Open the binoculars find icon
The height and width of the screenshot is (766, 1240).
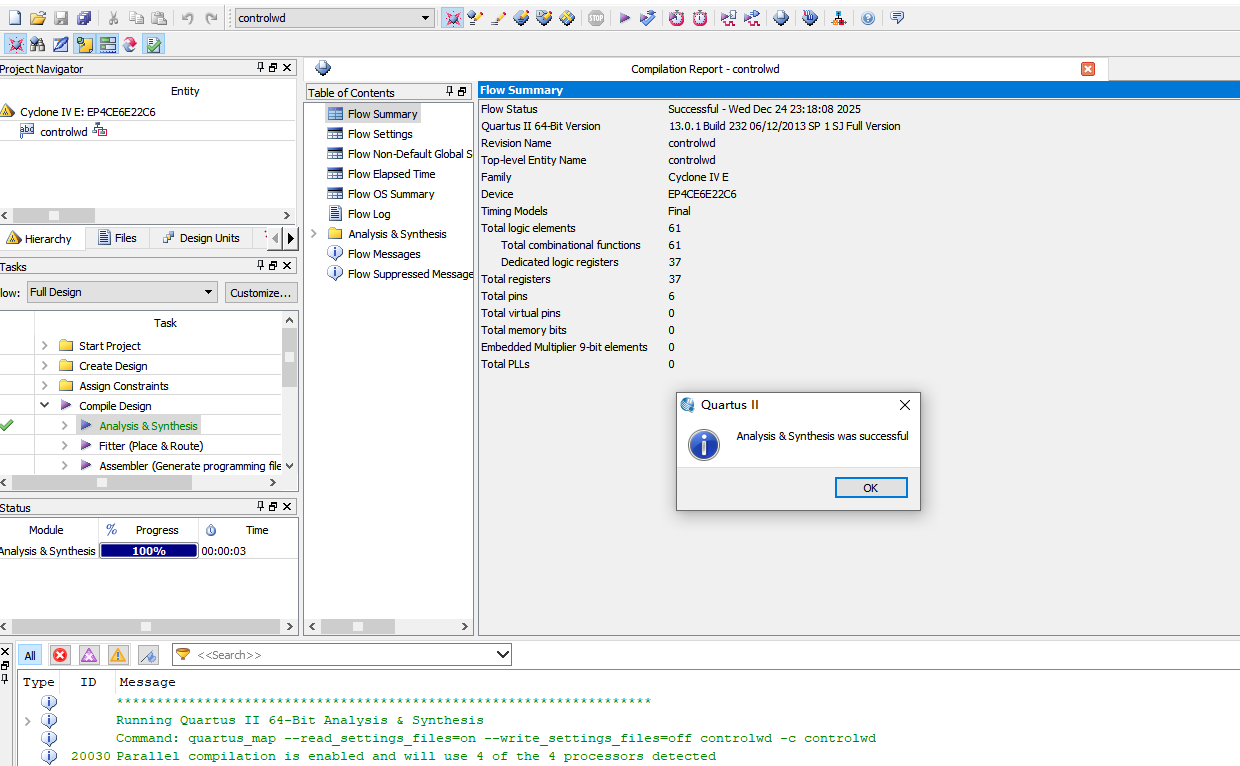coord(38,44)
